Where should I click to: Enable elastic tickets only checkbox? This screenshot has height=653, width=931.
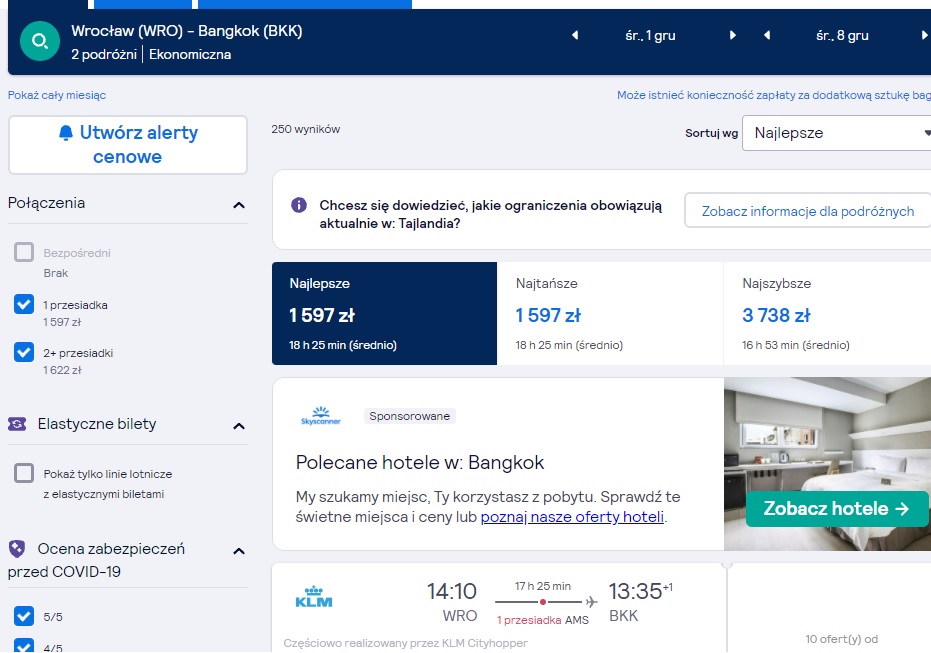coord(24,474)
